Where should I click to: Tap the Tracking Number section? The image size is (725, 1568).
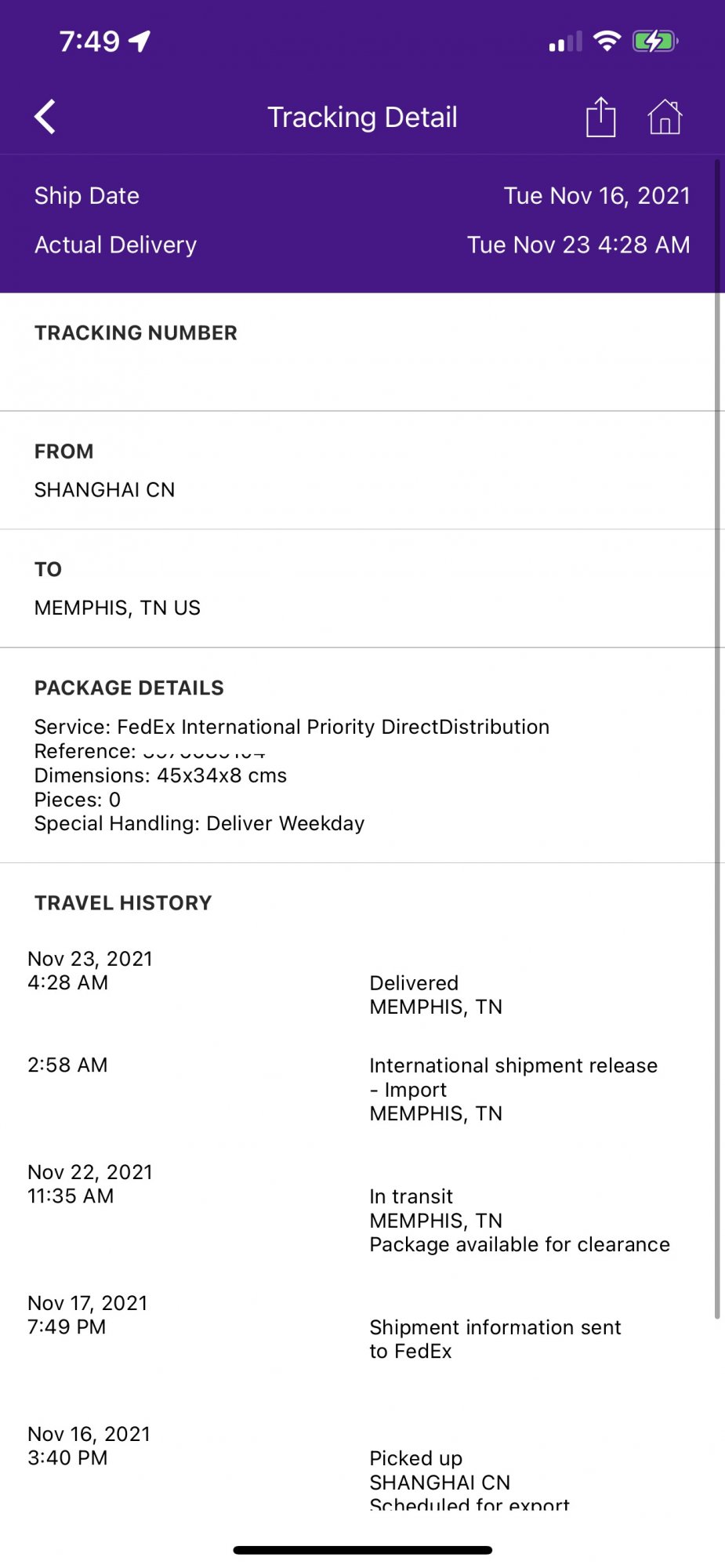pyautogui.click(x=362, y=352)
